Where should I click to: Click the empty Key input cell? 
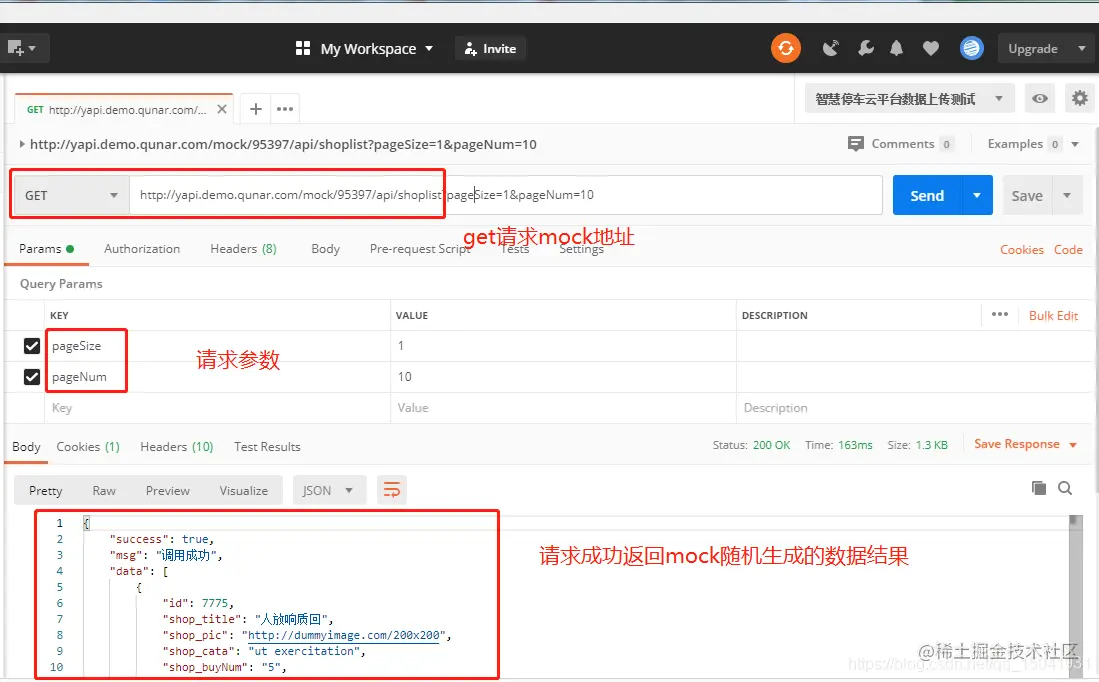217,408
